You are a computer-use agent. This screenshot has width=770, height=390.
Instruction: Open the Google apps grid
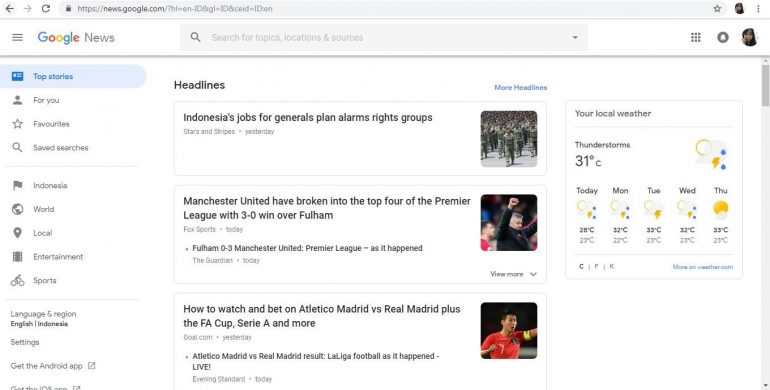pos(695,37)
